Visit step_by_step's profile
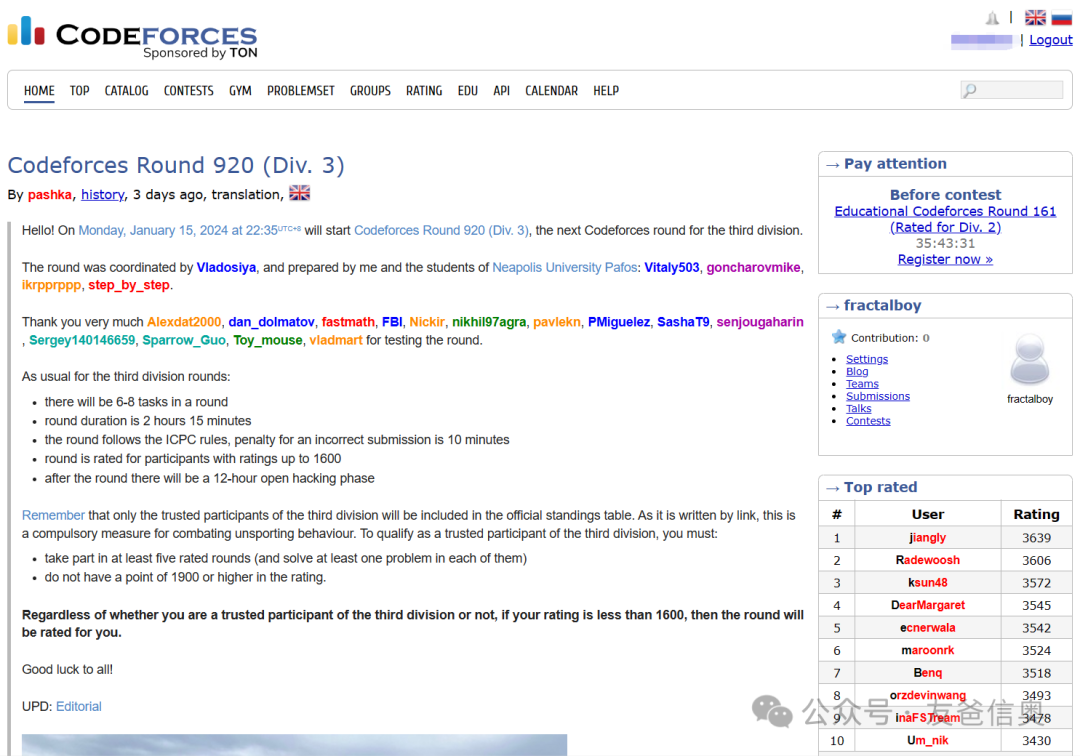 [129, 285]
